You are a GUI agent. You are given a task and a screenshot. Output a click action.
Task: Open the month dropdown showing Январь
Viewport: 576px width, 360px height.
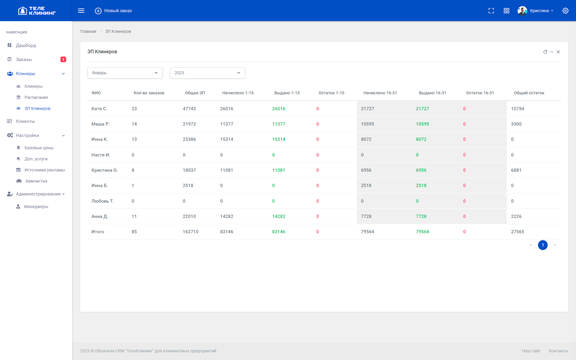tap(125, 73)
